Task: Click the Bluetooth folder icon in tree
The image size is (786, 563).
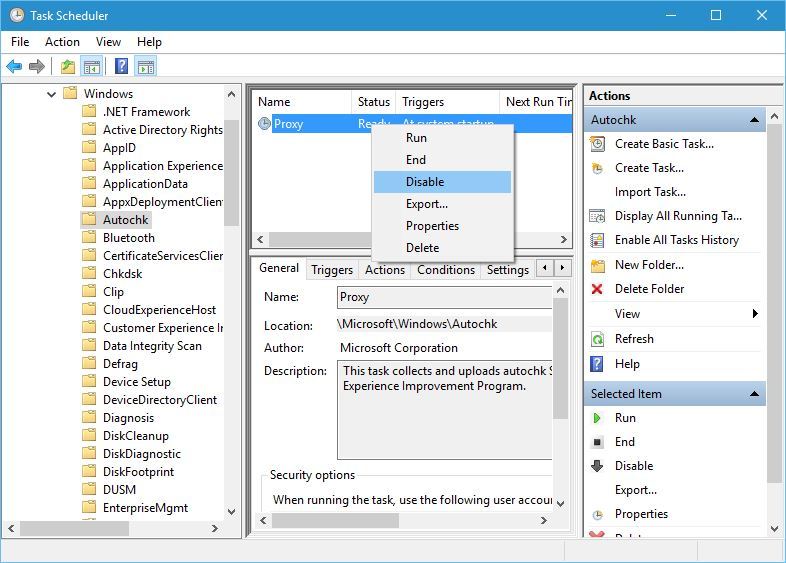Action: pos(89,237)
